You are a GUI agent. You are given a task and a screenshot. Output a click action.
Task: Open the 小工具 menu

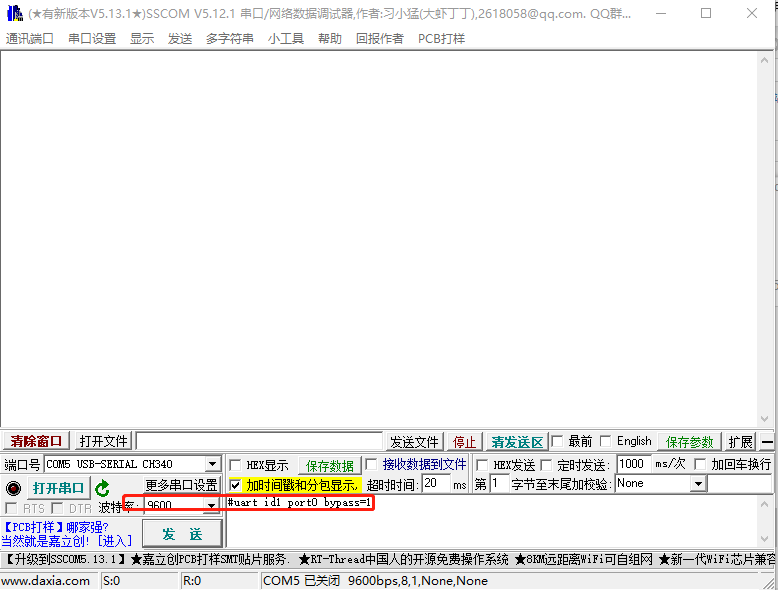[x=286, y=38]
